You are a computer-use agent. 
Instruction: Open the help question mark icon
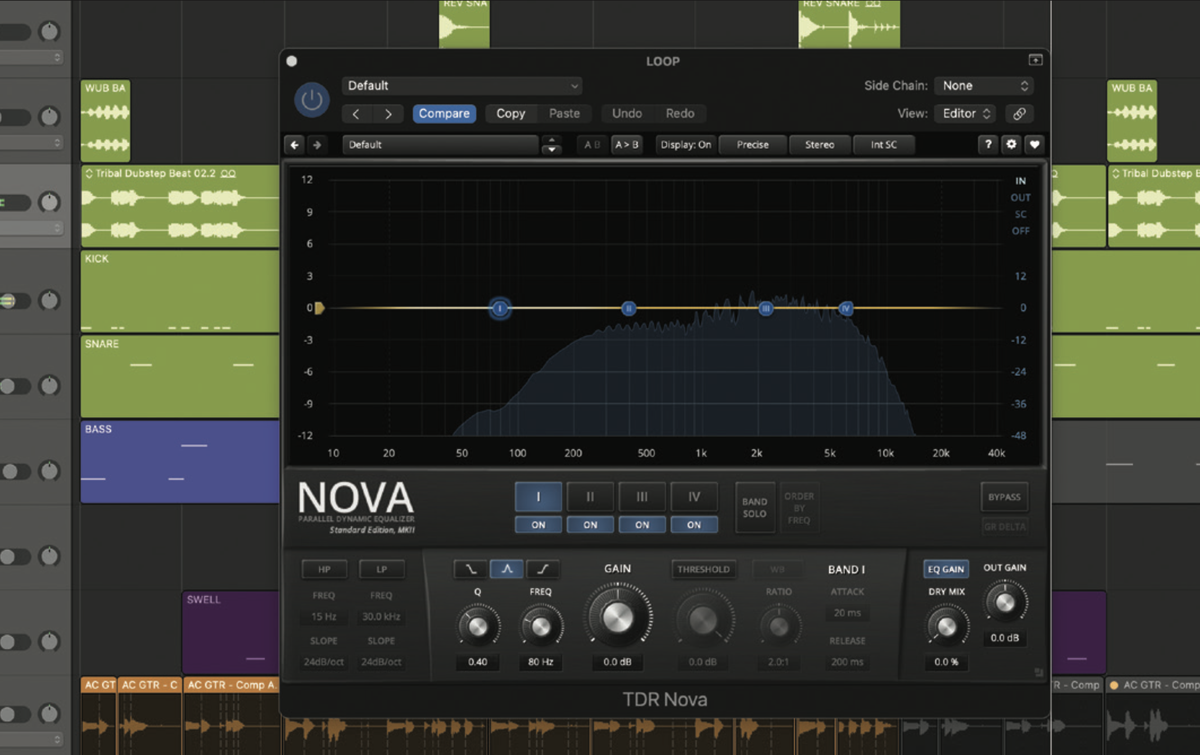click(987, 144)
